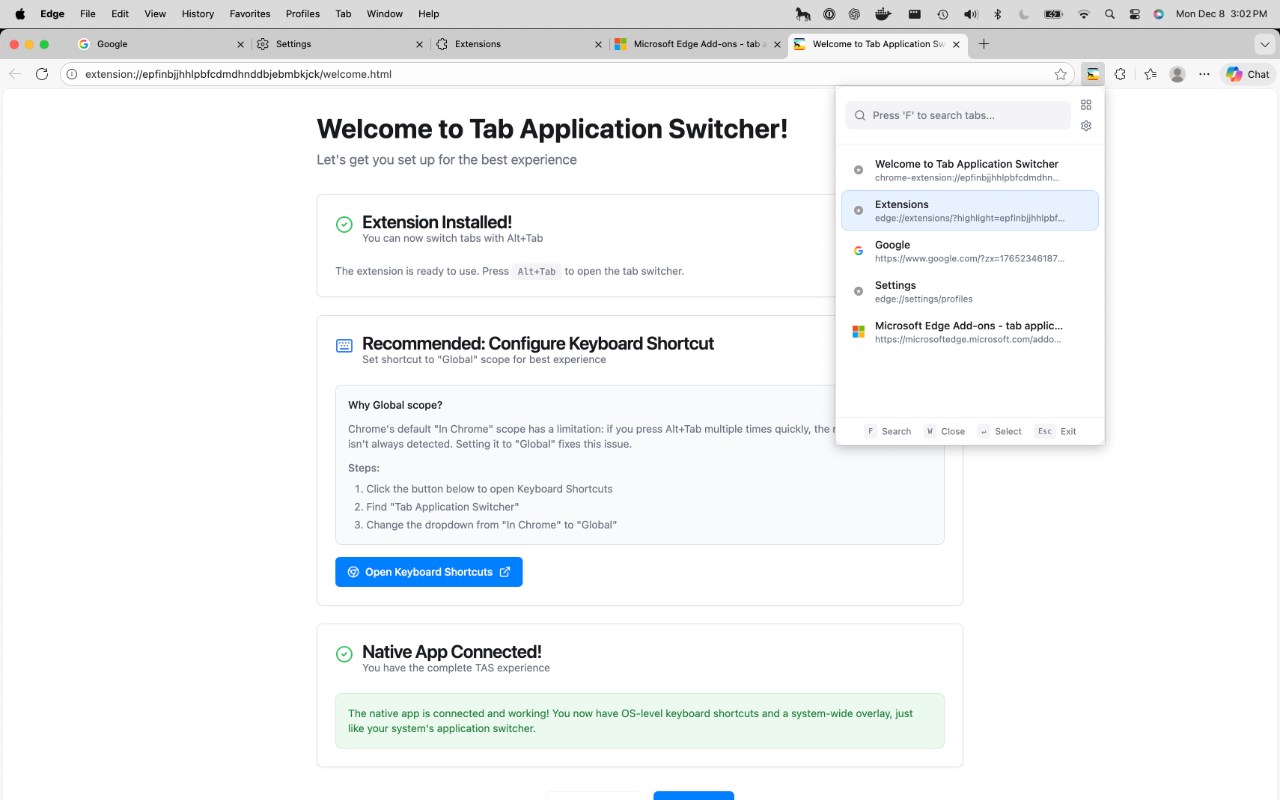The image size is (1280, 800).
Task: Click the grid view icon in switcher popup
Action: (1086, 105)
